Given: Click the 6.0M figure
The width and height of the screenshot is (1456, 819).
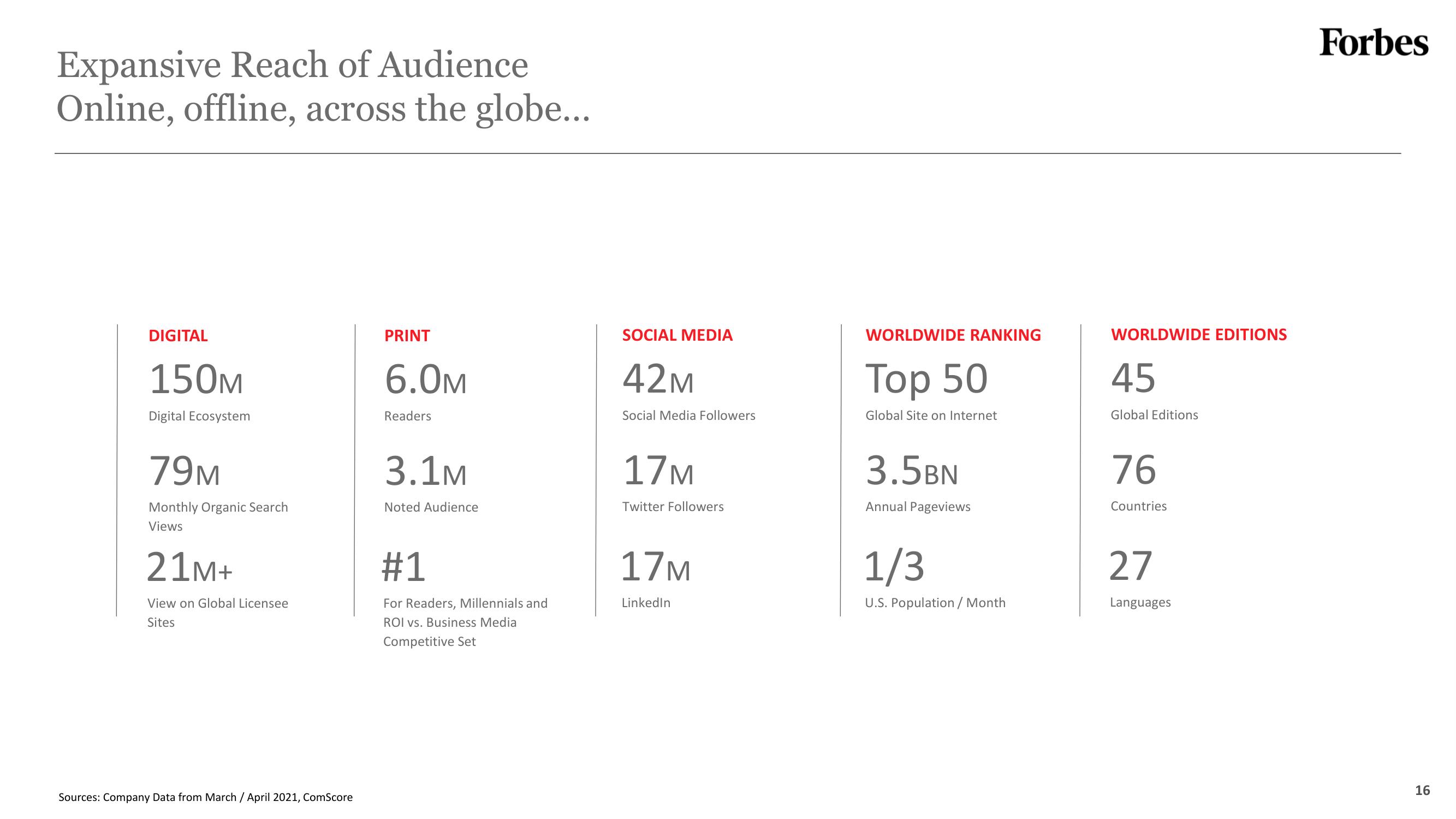Looking at the screenshot, I should point(426,379).
